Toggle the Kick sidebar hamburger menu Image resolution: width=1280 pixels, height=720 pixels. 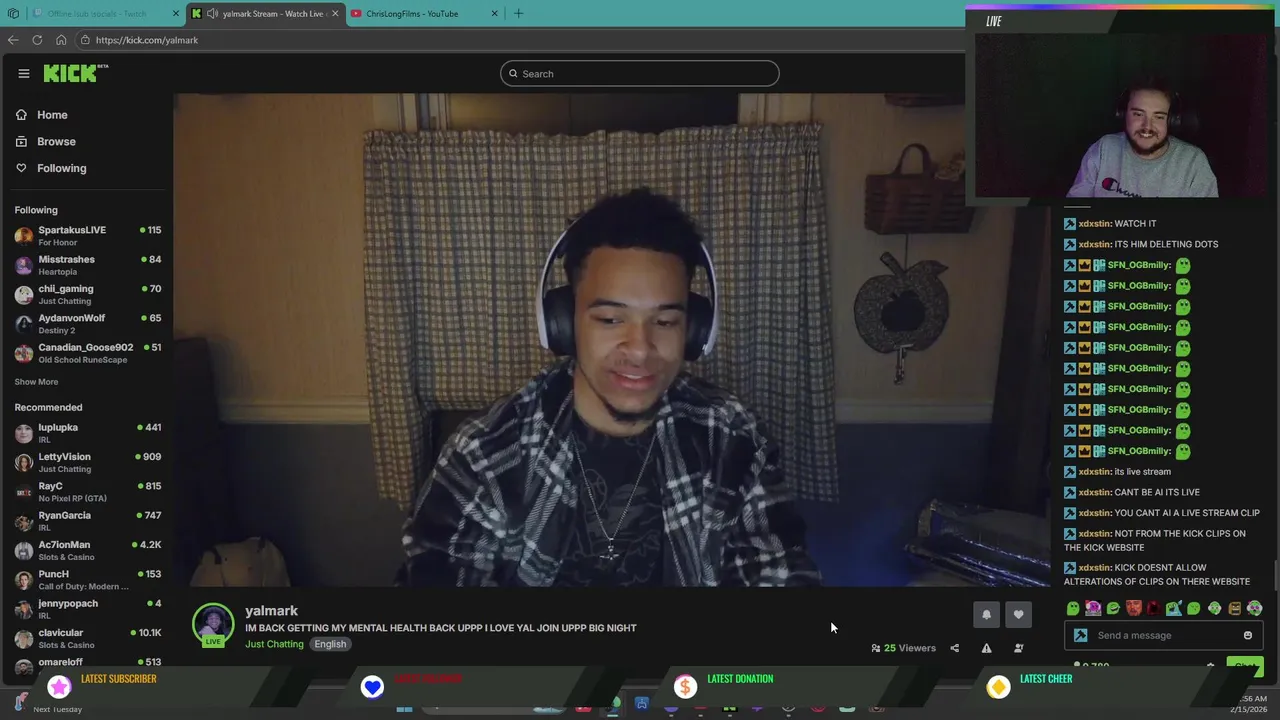[24, 73]
